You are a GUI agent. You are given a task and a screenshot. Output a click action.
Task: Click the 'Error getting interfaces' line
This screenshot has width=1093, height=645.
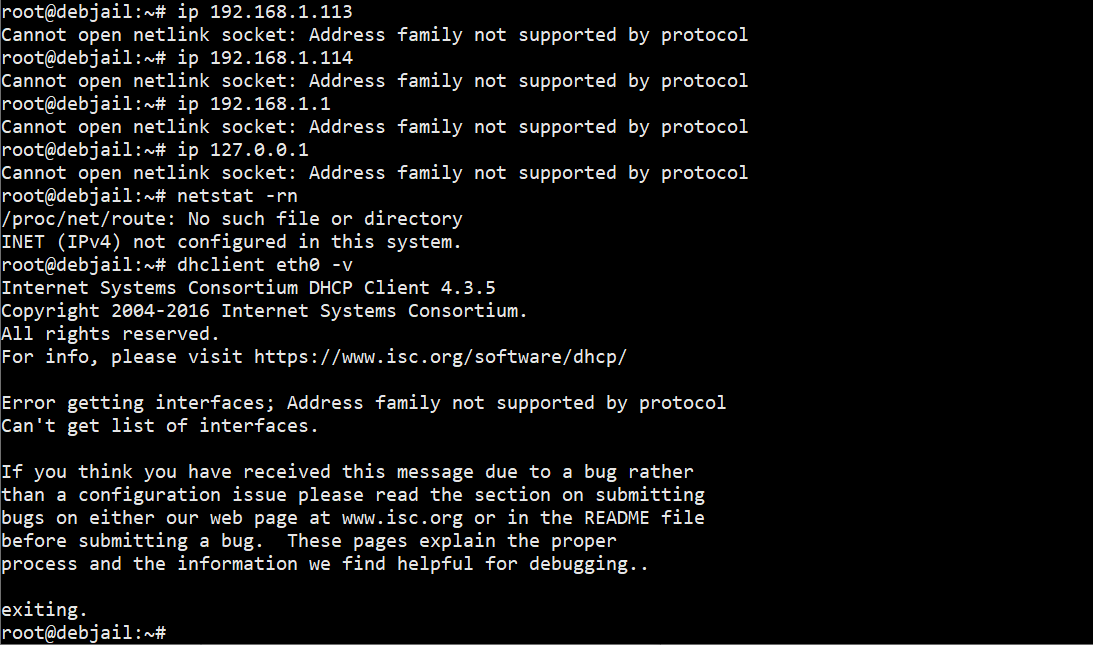coord(364,403)
